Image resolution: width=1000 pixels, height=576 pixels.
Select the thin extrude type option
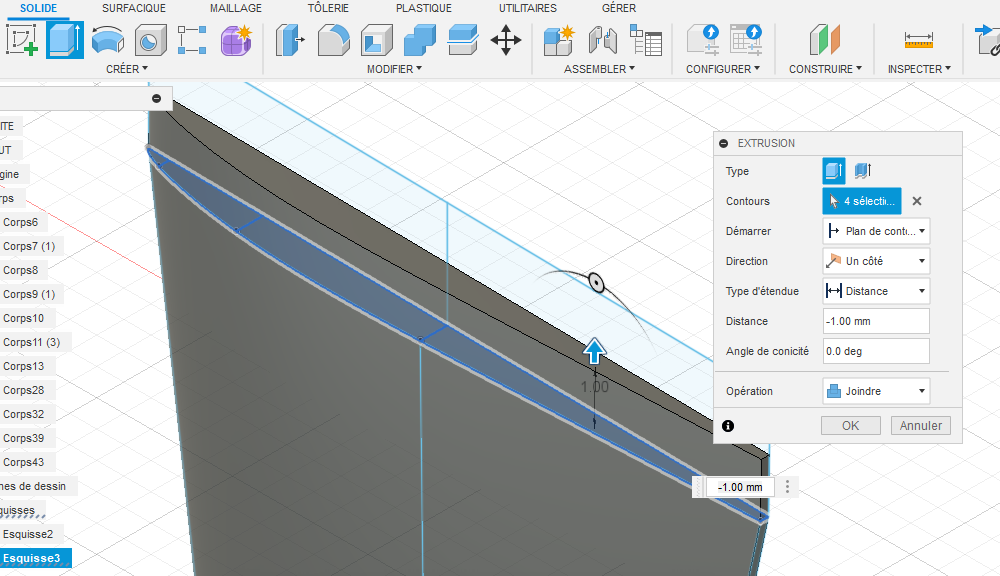864,171
